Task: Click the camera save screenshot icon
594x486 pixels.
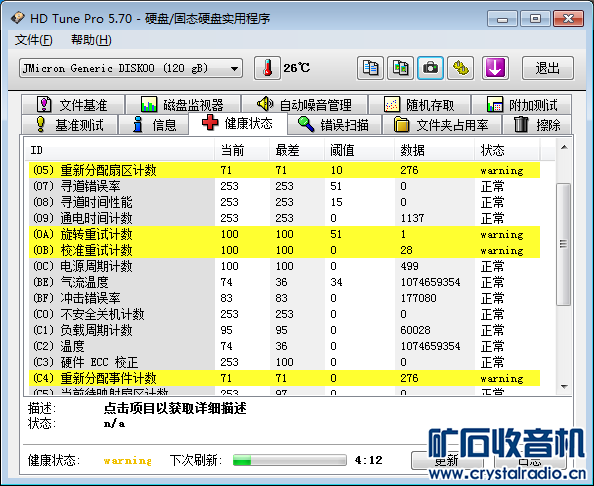Action: [x=430, y=68]
